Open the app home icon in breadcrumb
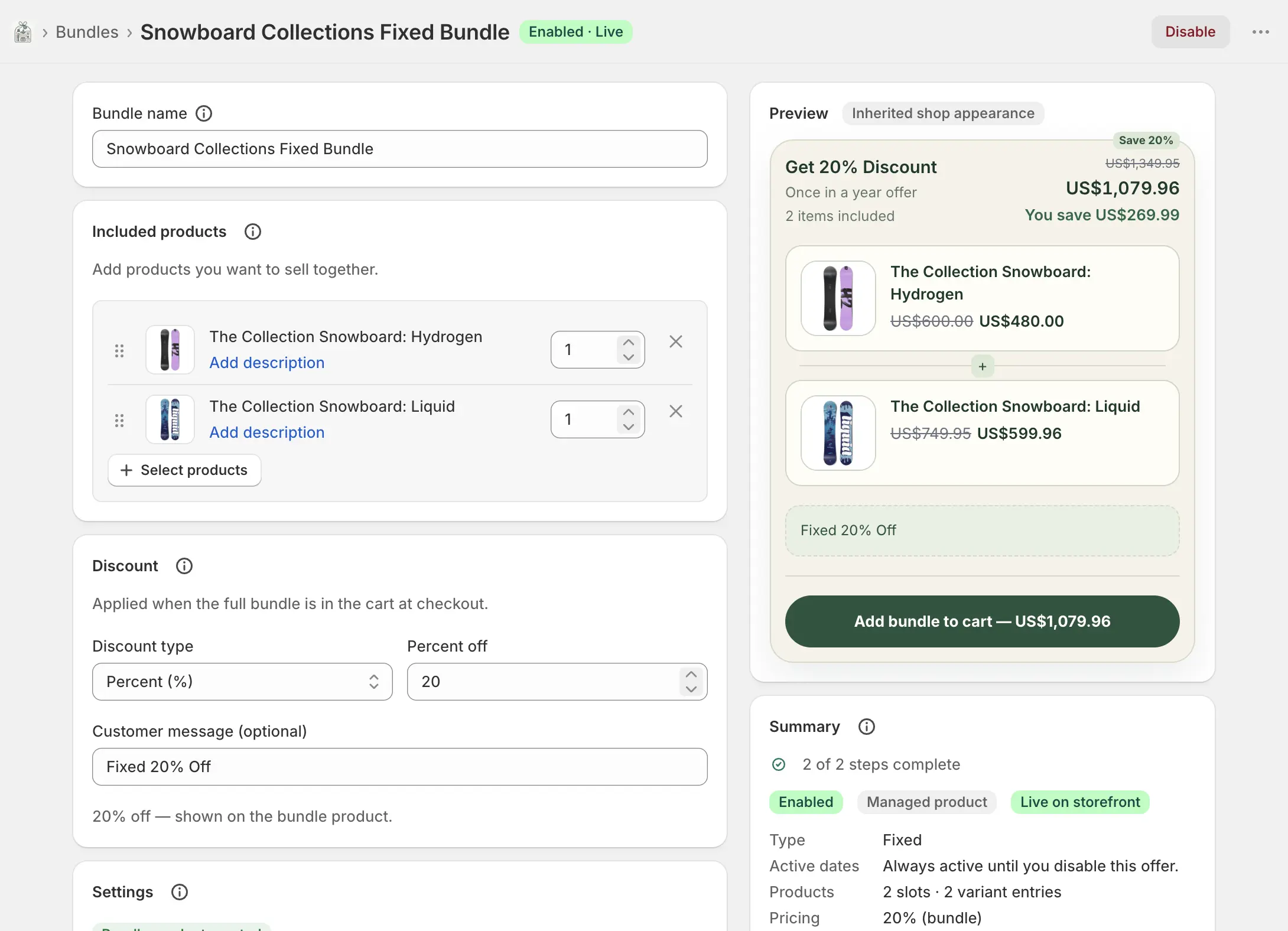Screen dimensions: 1288x931 (x=23, y=32)
